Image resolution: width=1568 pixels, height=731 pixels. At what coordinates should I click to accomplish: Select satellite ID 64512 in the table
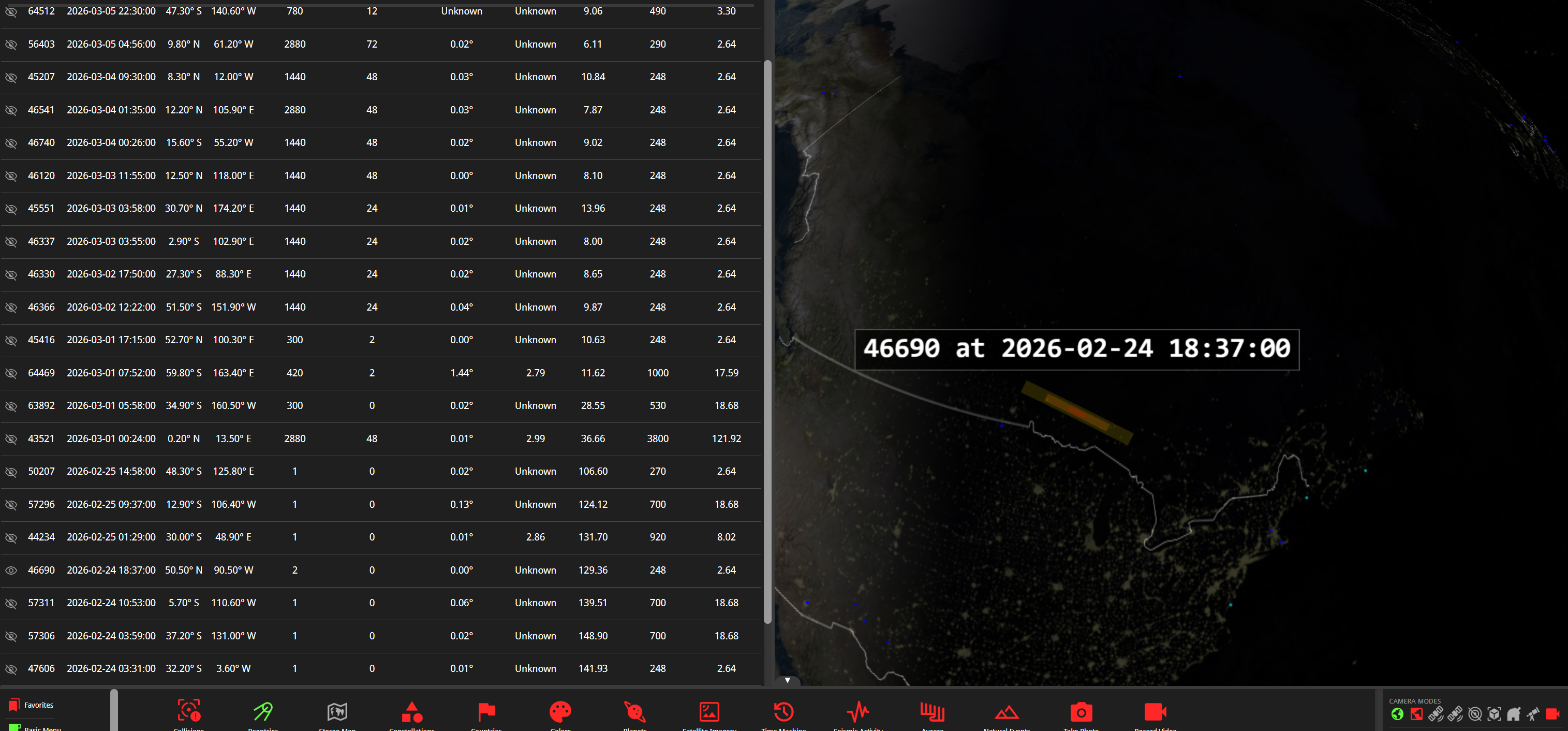[x=41, y=11]
